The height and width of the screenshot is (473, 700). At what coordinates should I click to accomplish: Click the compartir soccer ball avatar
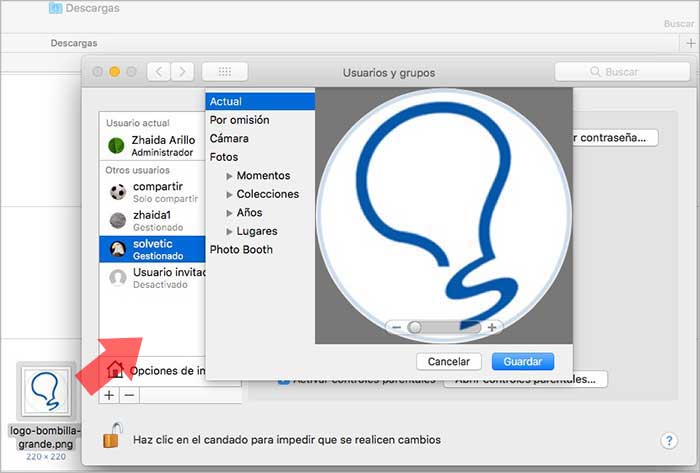coord(118,192)
